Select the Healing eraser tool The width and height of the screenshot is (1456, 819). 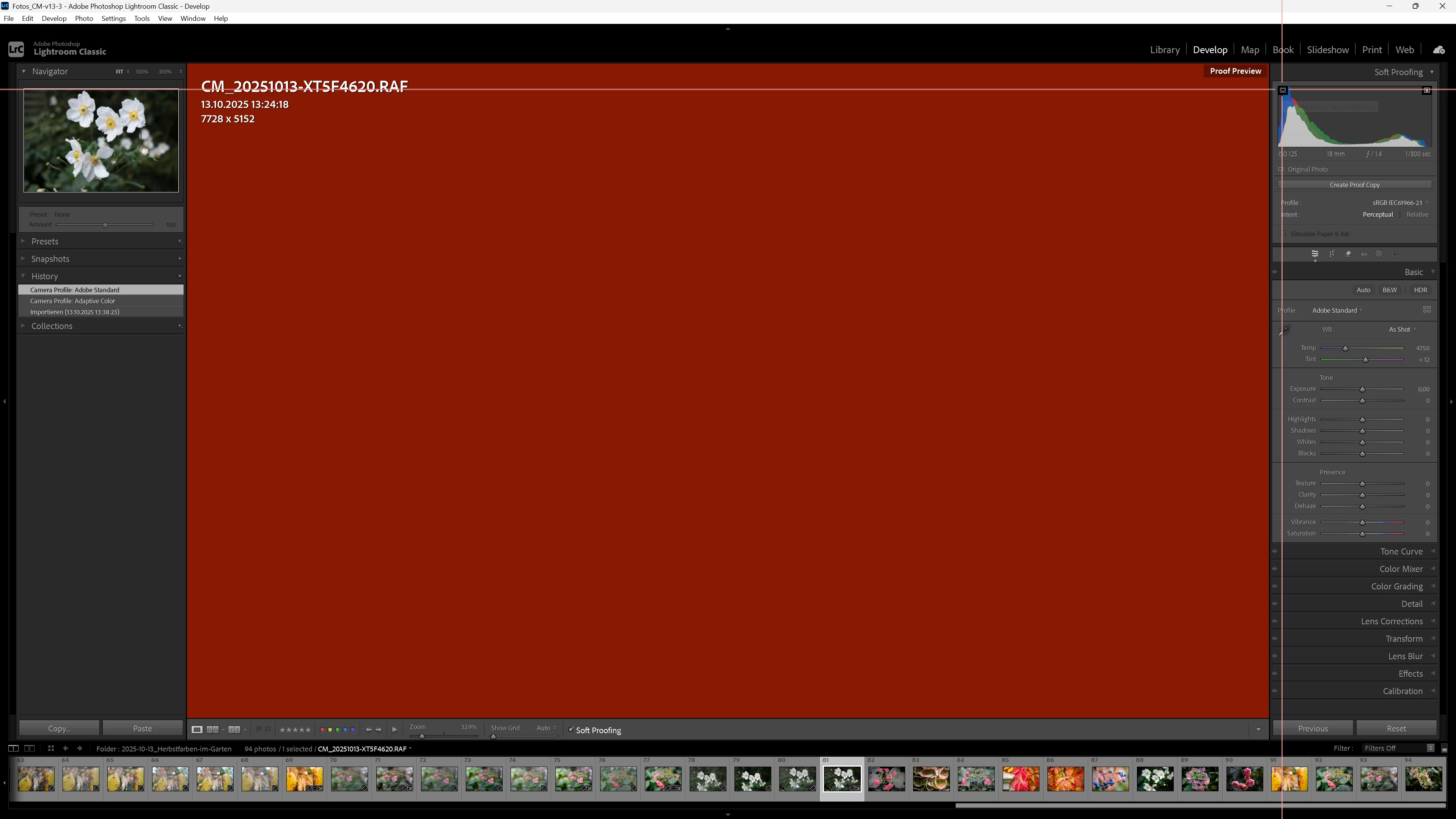tap(1348, 254)
